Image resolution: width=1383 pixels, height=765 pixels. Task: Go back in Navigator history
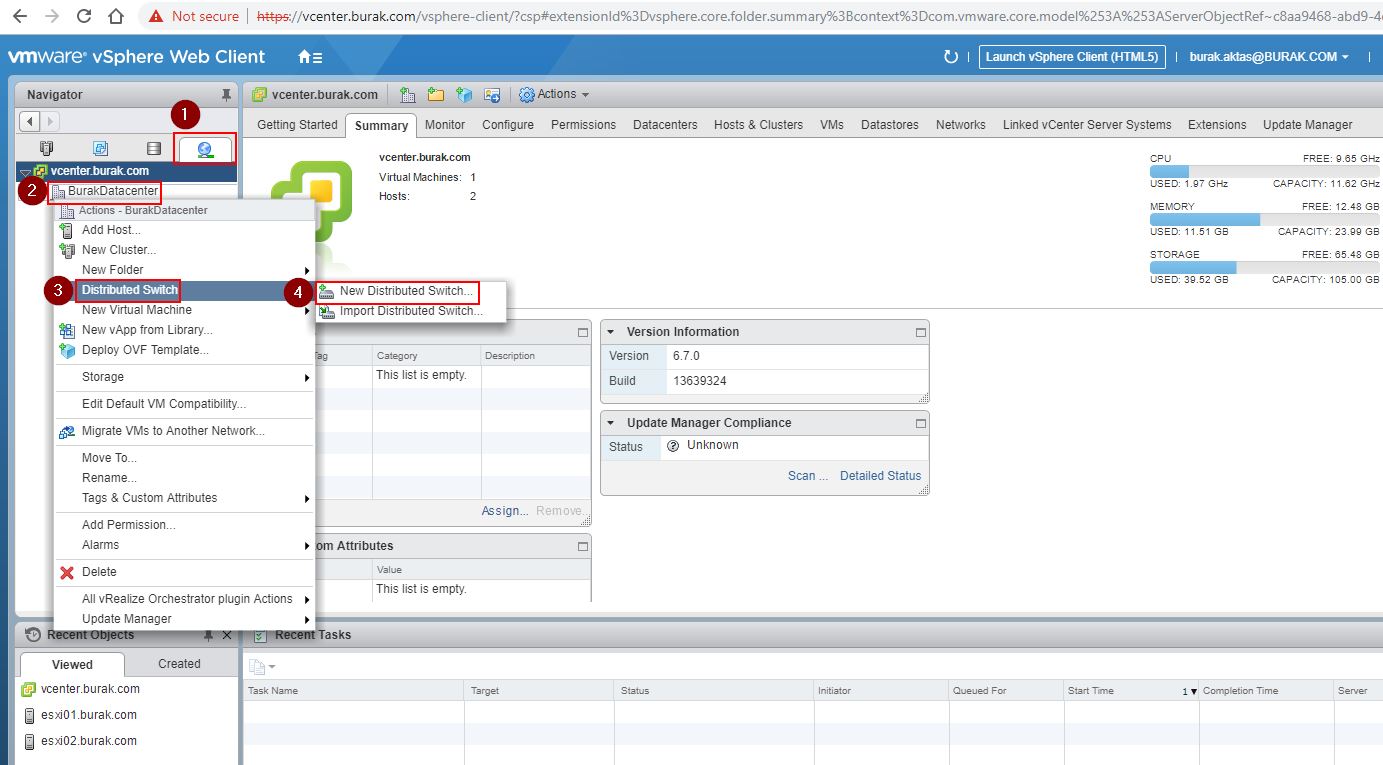click(29, 121)
